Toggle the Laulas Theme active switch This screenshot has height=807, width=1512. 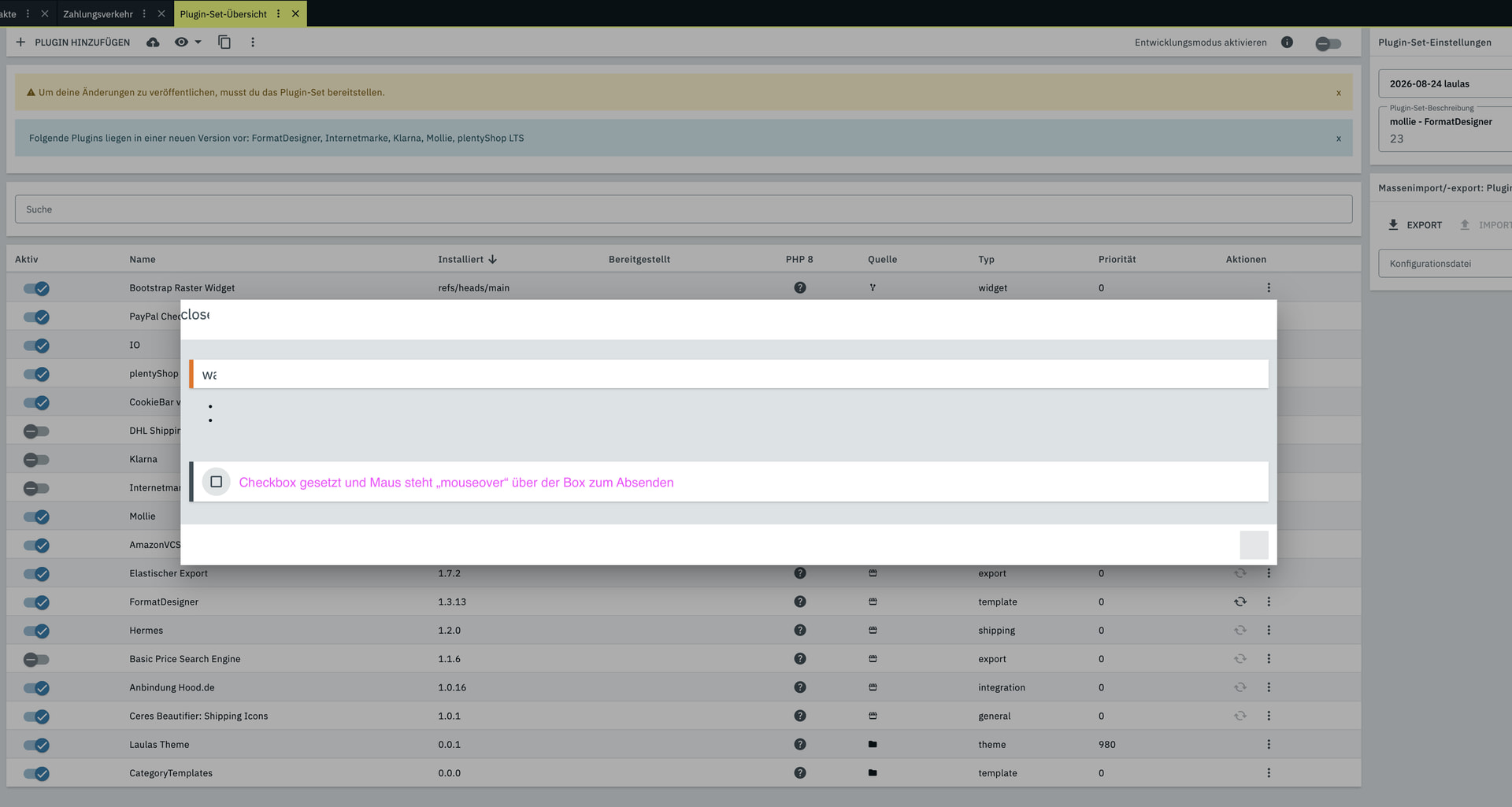tap(36, 745)
